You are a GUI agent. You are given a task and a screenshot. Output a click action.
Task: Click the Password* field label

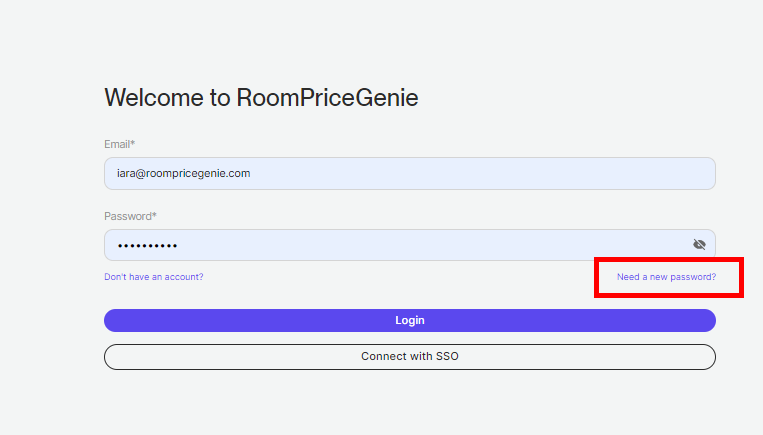tap(130, 216)
